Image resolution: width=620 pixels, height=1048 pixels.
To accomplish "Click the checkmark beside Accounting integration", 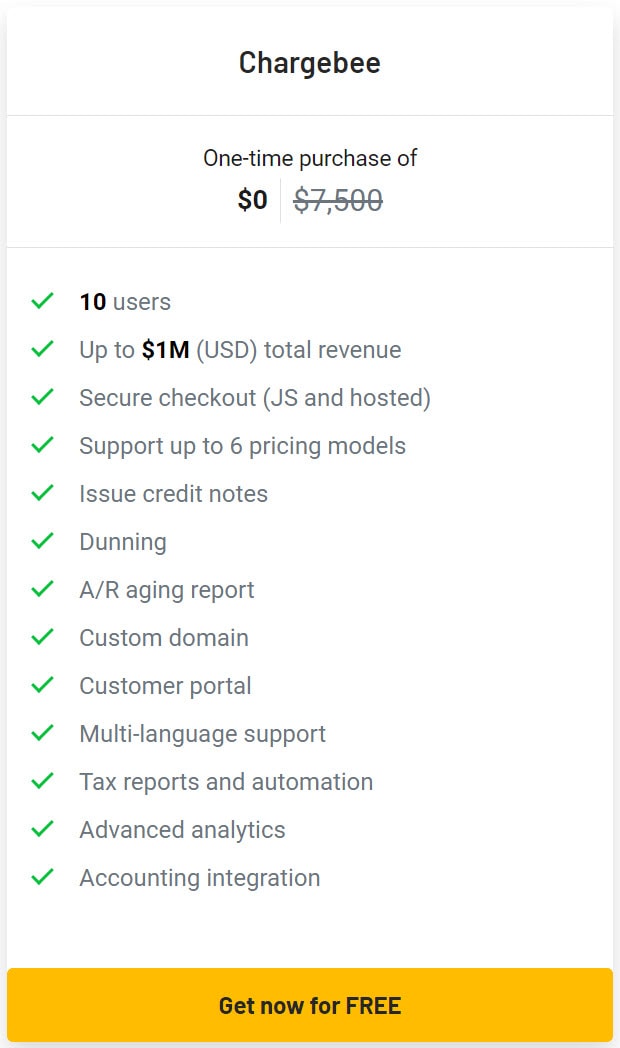I will click(42, 877).
